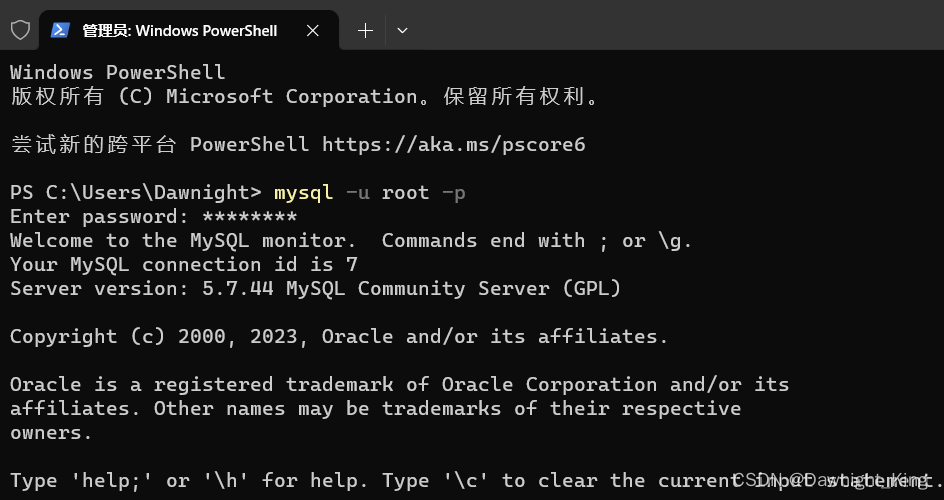
Task: Click the 'Server version: 5.7.44' line
Action: pos(315,289)
